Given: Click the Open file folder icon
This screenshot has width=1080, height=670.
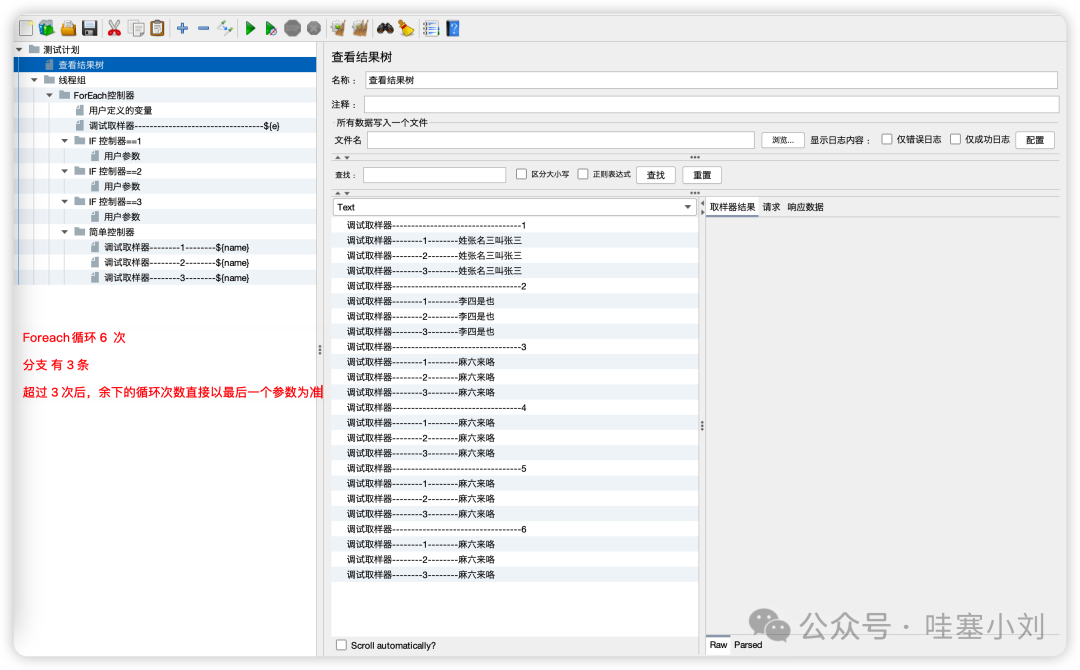Looking at the screenshot, I should (68, 28).
